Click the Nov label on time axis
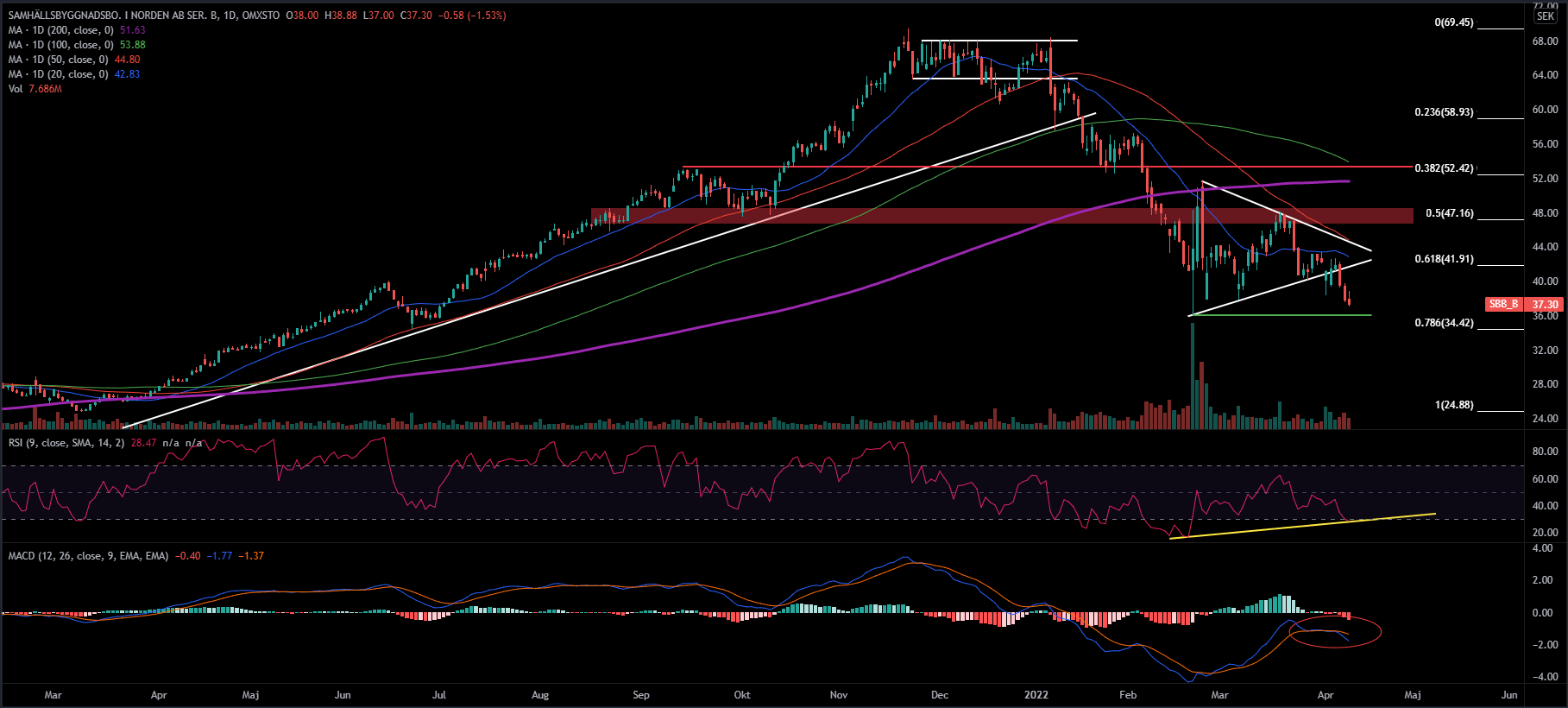 [839, 695]
